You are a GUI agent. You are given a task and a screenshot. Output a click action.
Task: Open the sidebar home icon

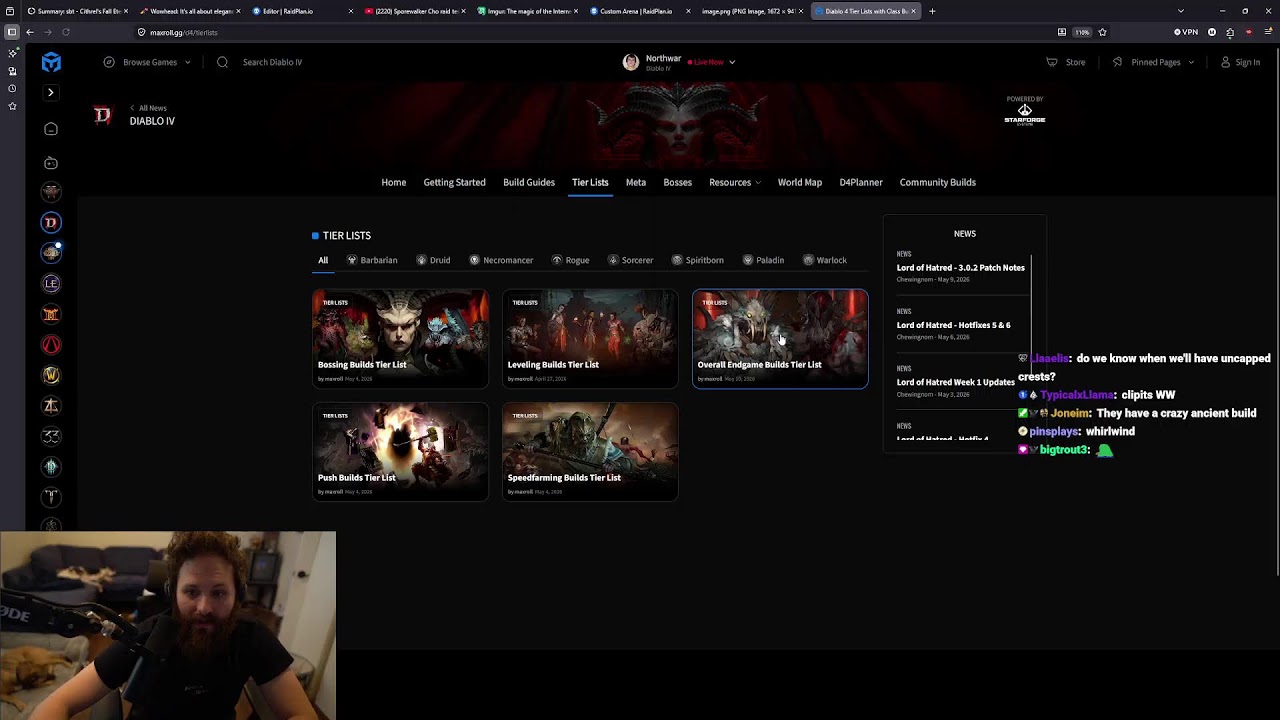point(51,129)
